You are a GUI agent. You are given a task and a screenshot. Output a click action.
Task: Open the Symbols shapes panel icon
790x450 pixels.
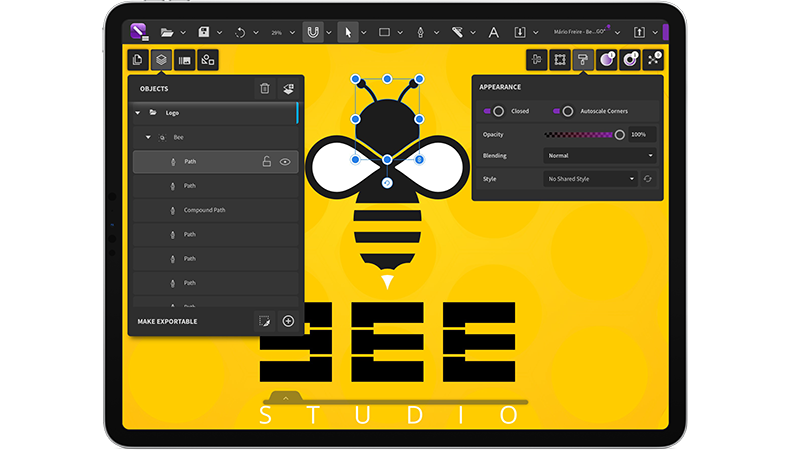click(x=208, y=60)
